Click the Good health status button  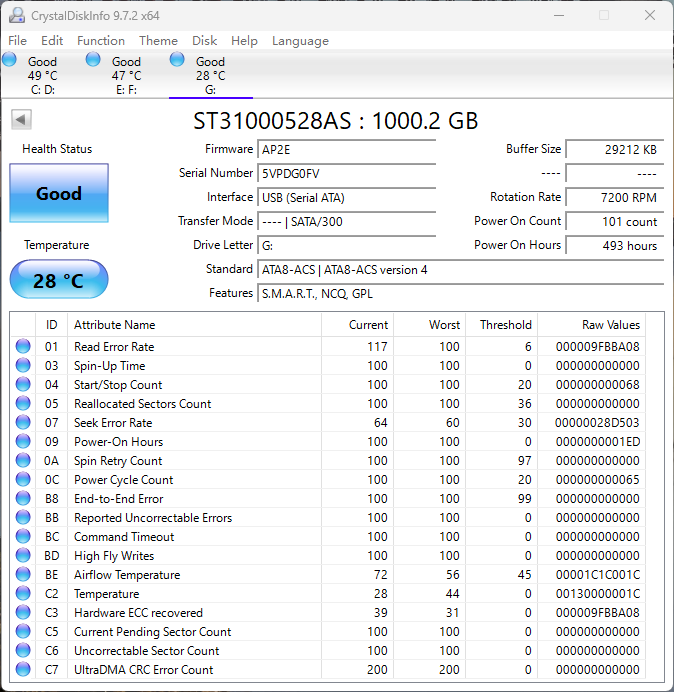click(x=59, y=194)
